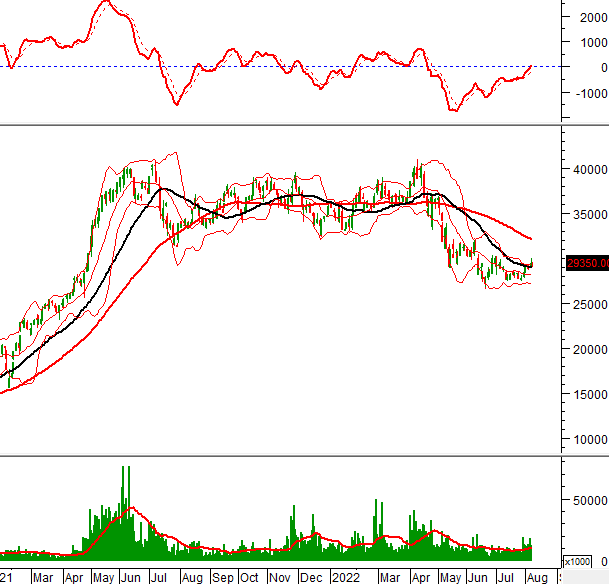Click the 35000 price axis label
This screenshot has width=609, height=584.
(587, 214)
